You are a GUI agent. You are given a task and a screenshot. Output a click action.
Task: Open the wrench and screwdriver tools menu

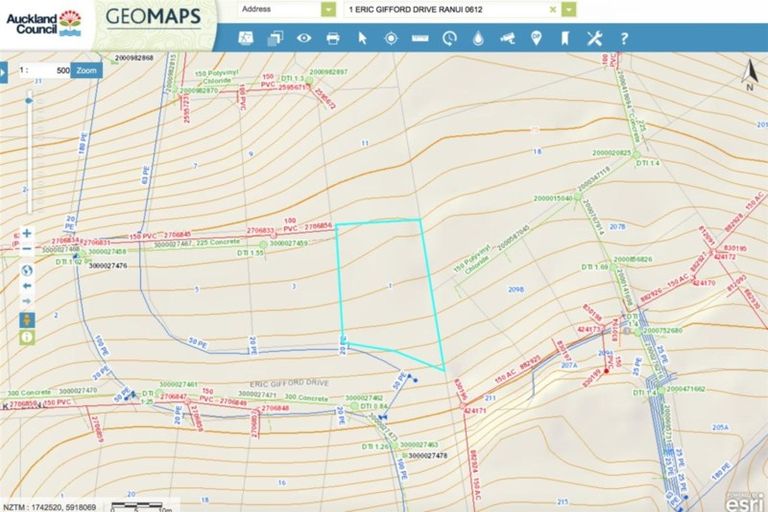coord(594,38)
